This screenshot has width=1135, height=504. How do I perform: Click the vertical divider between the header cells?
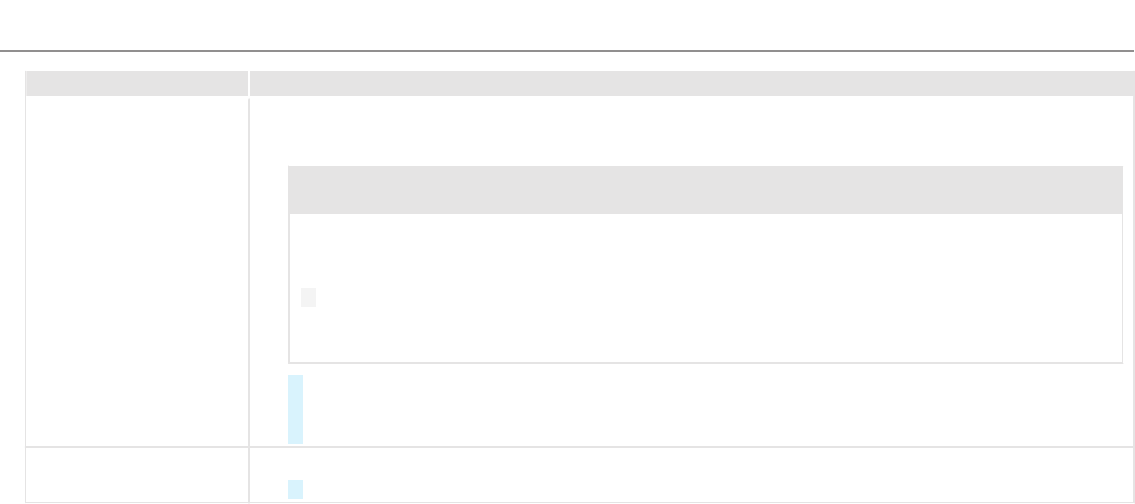tap(249, 83)
